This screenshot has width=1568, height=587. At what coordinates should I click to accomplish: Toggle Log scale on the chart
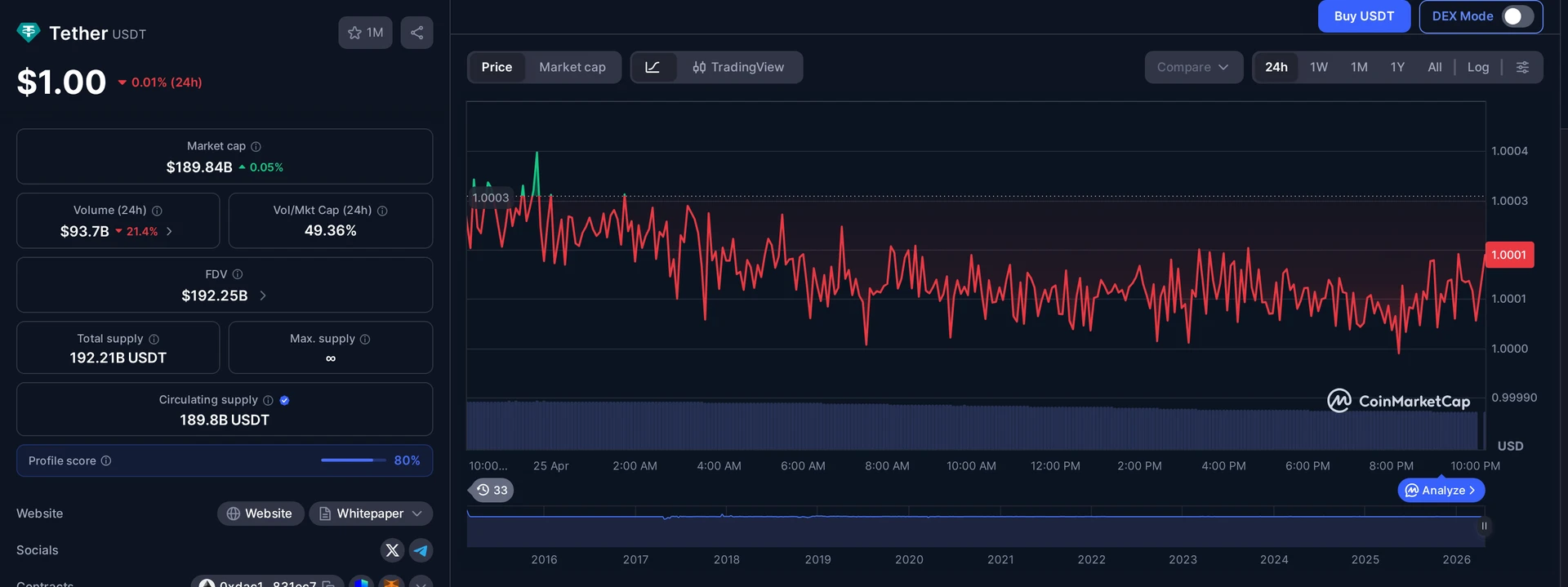pos(1478,67)
